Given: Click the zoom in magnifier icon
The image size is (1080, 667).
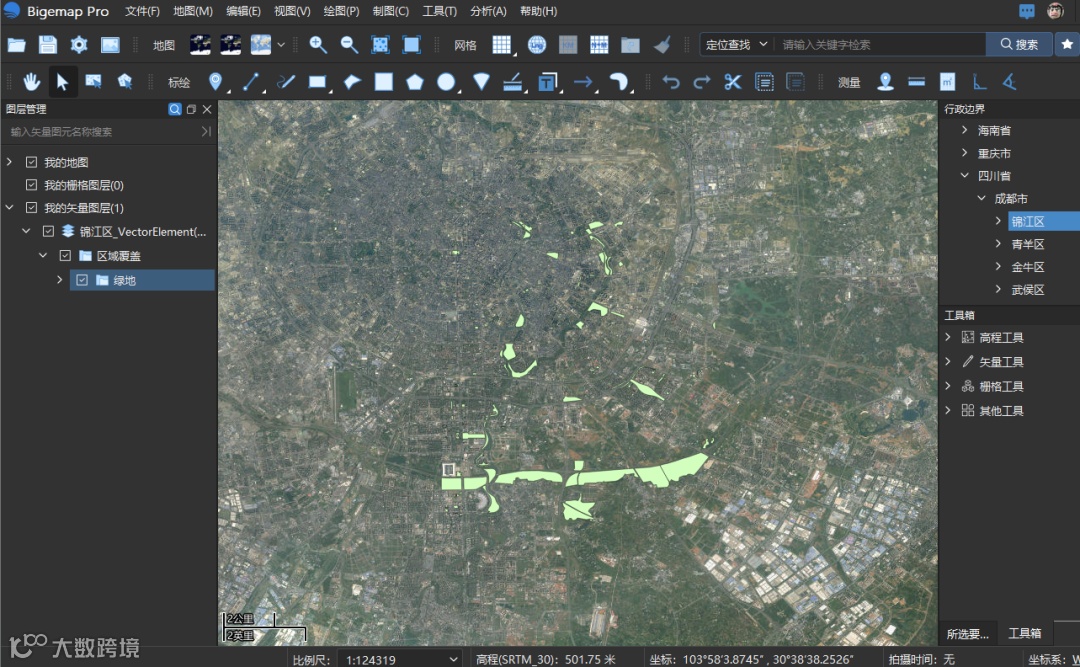Looking at the screenshot, I should [318, 45].
